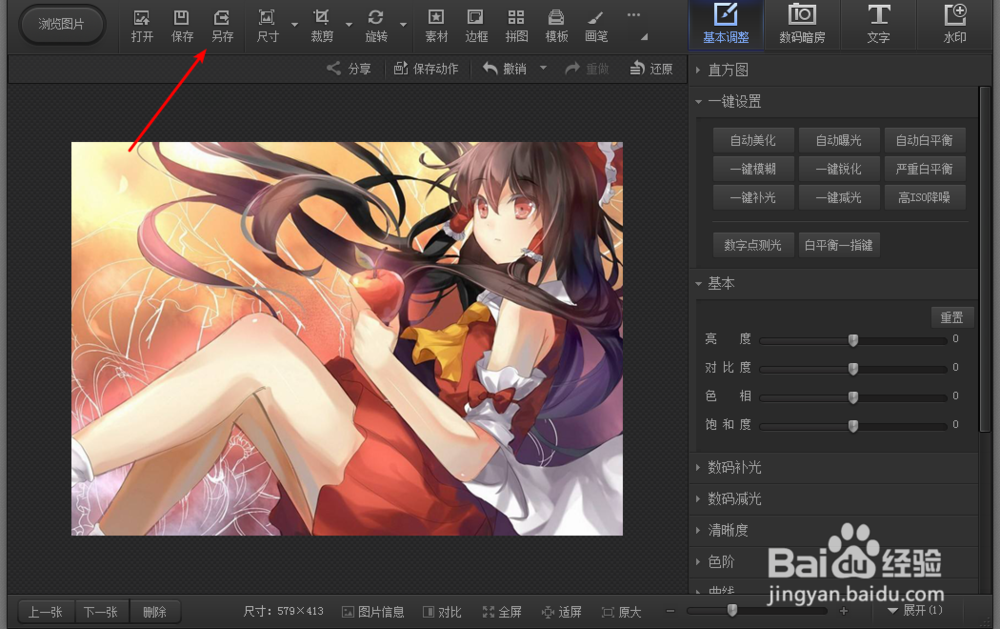The image size is (1000, 629).
Task: Click the 重做 redo button
Action: coord(587,69)
